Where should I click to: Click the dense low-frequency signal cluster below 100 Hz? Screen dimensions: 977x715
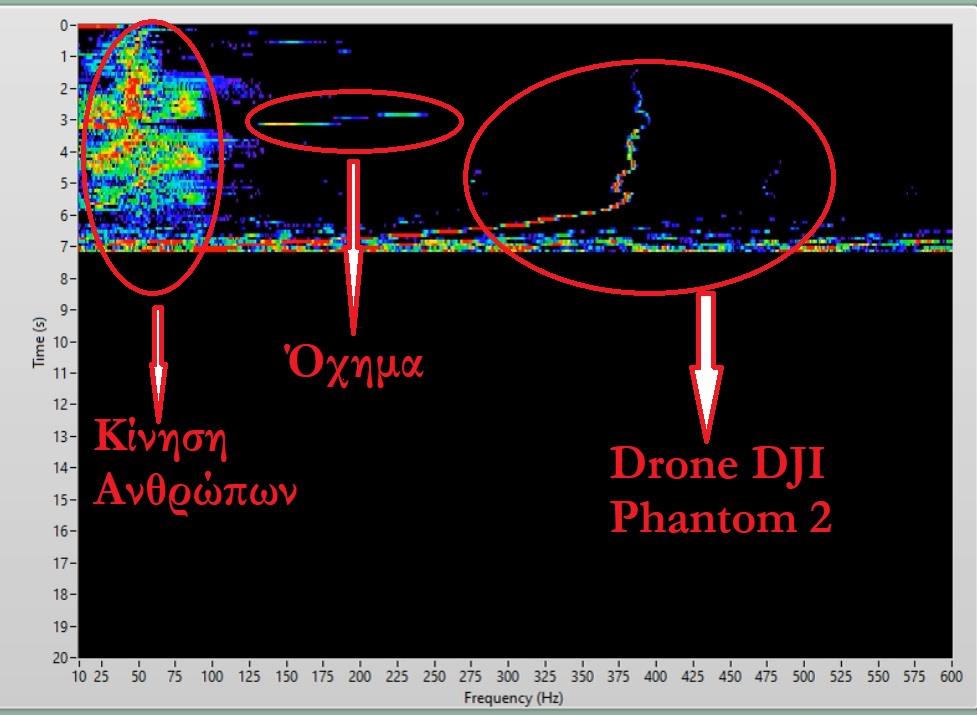[x=143, y=137]
